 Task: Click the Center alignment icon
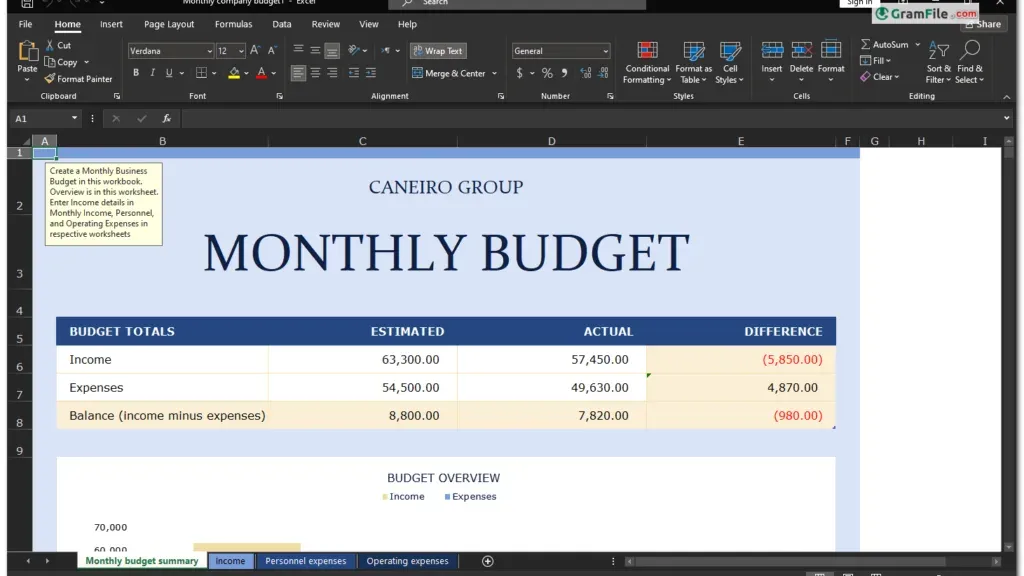(x=315, y=73)
